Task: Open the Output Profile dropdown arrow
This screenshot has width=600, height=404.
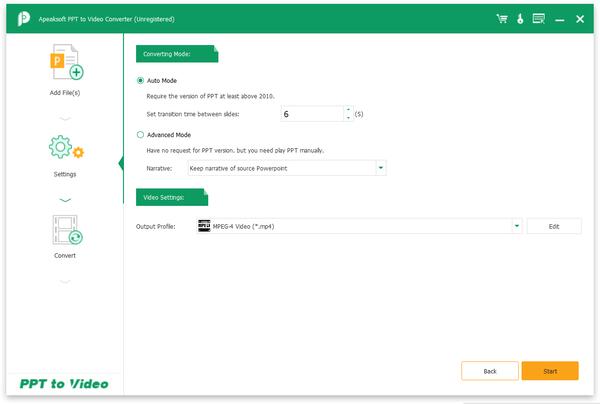Action: pos(517,226)
